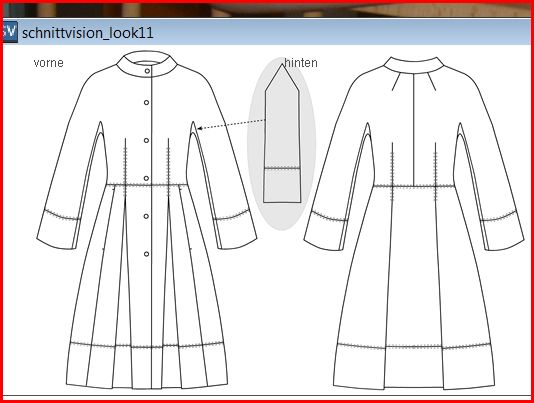
Task: Click the waistline button on front dress
Action: click(146, 178)
